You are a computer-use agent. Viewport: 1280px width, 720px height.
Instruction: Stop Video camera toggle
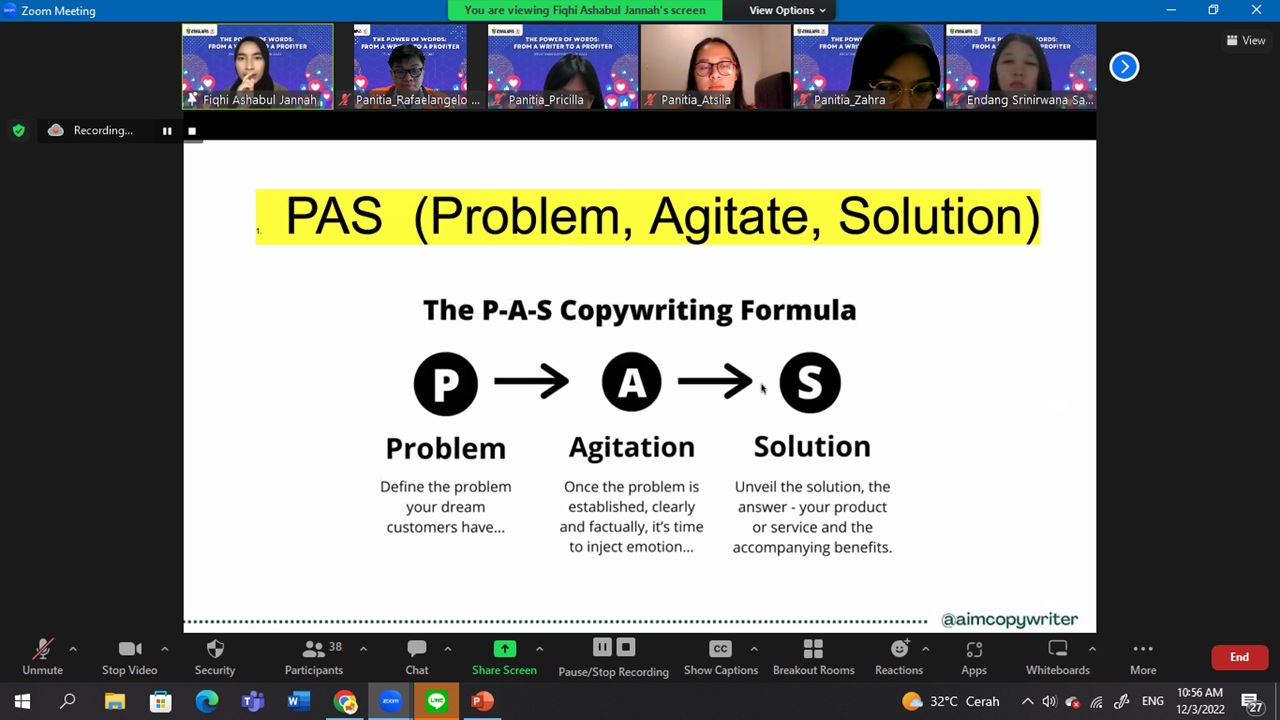(129, 656)
